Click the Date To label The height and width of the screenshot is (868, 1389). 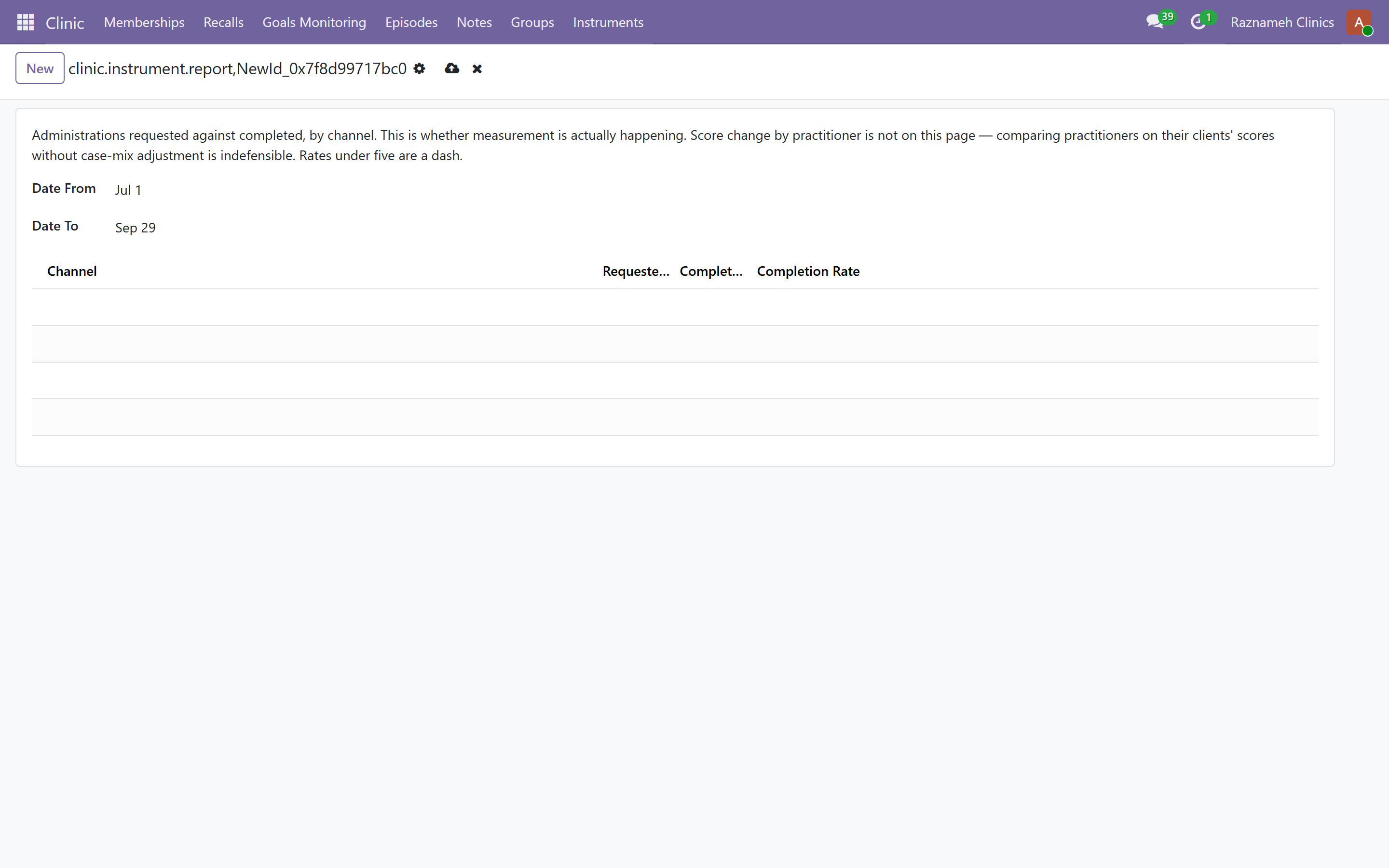click(55, 226)
